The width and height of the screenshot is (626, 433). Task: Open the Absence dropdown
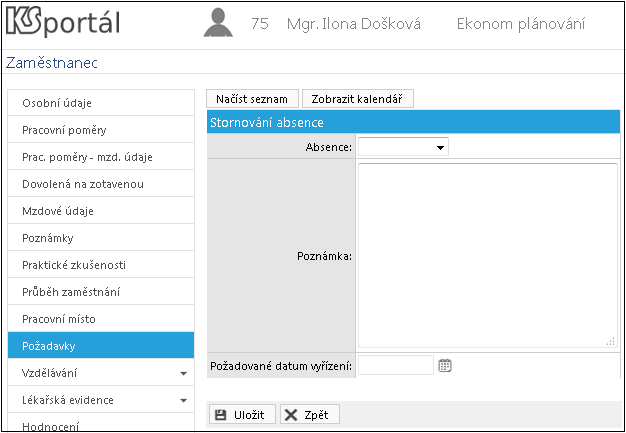403,147
